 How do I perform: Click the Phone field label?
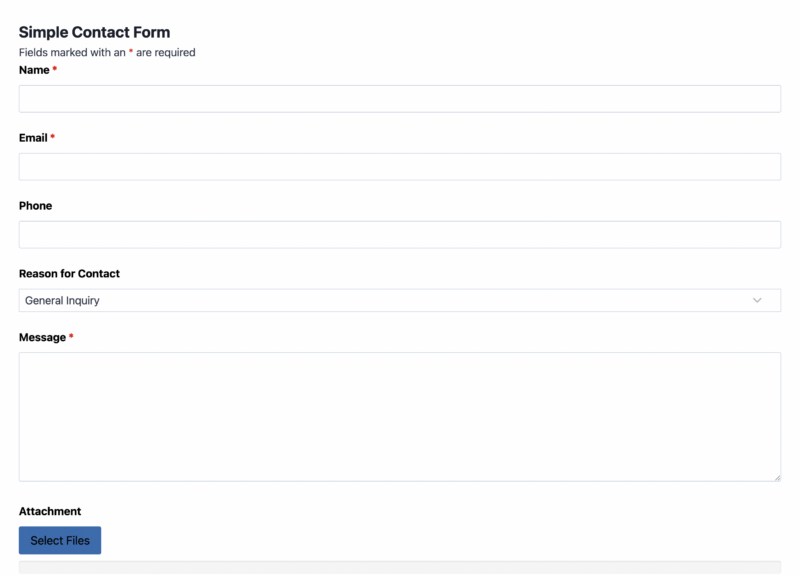point(35,206)
